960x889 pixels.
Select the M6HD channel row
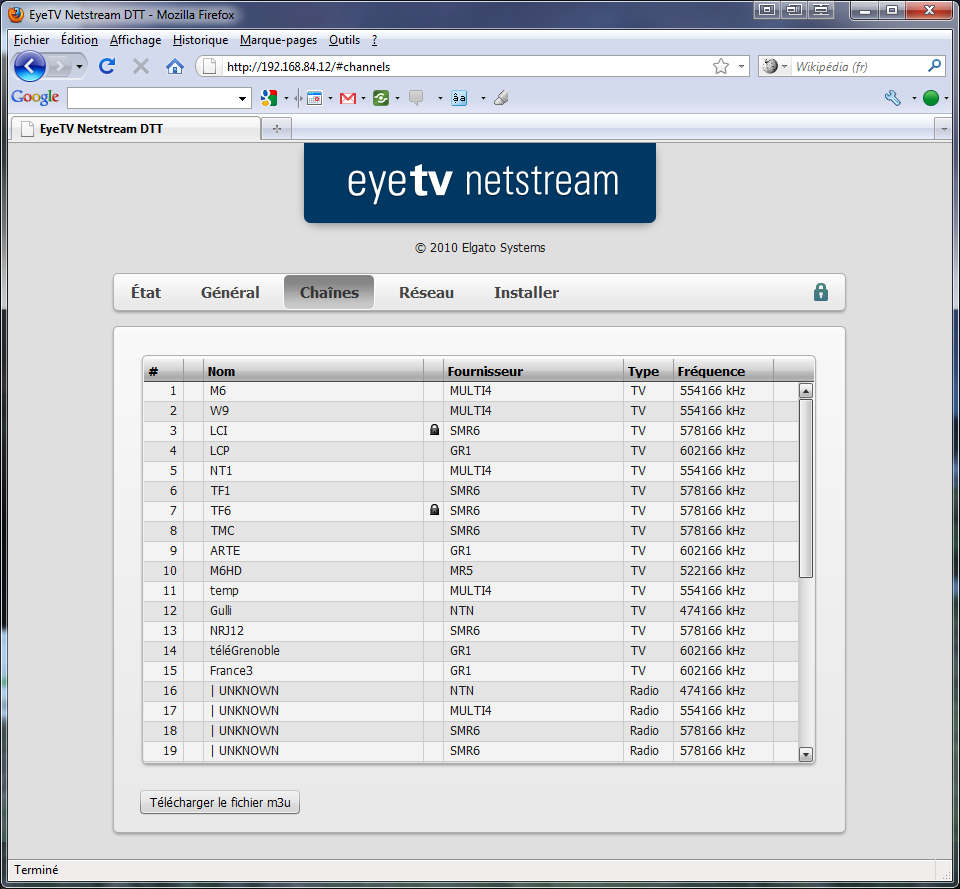(x=471, y=571)
